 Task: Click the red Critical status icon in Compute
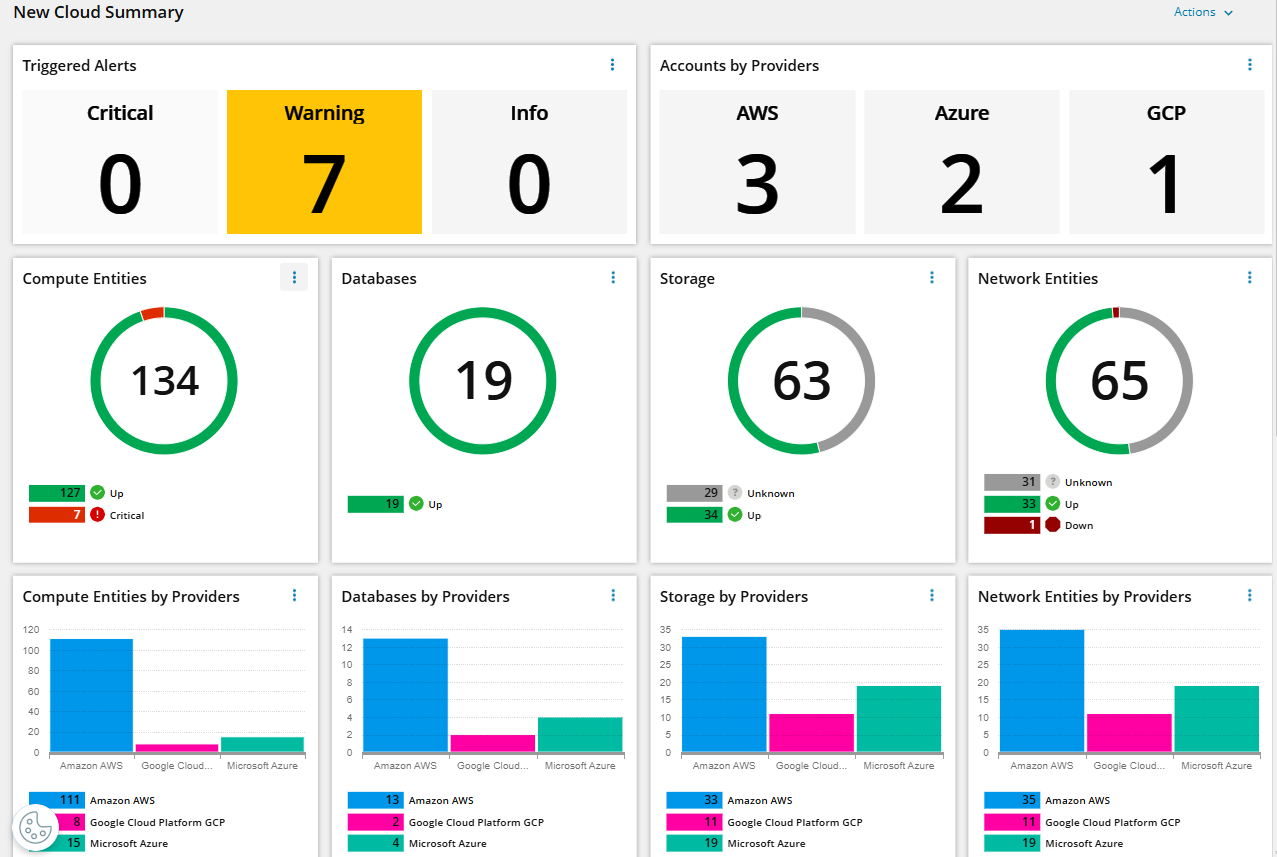pyautogui.click(x=97, y=515)
